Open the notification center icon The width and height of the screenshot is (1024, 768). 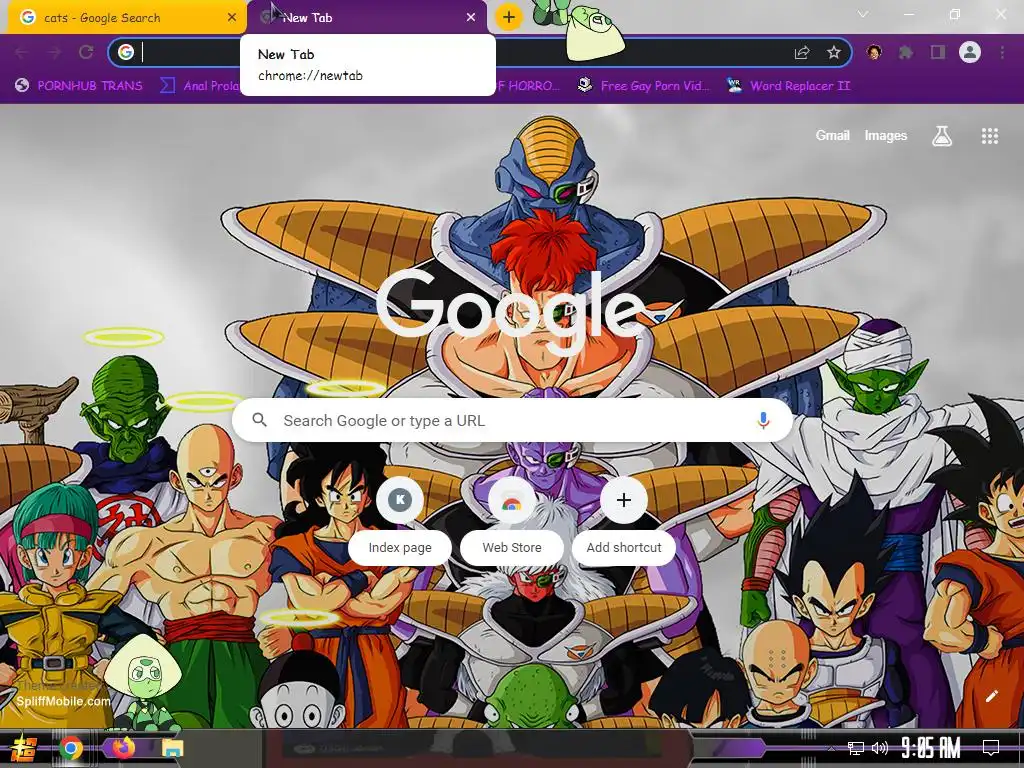pos(991,748)
